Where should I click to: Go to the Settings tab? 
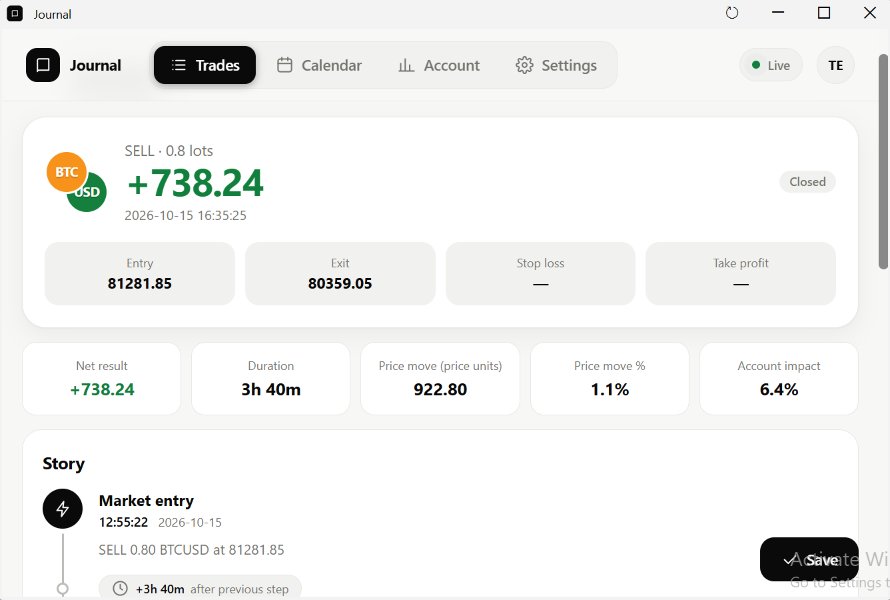[x=556, y=65]
